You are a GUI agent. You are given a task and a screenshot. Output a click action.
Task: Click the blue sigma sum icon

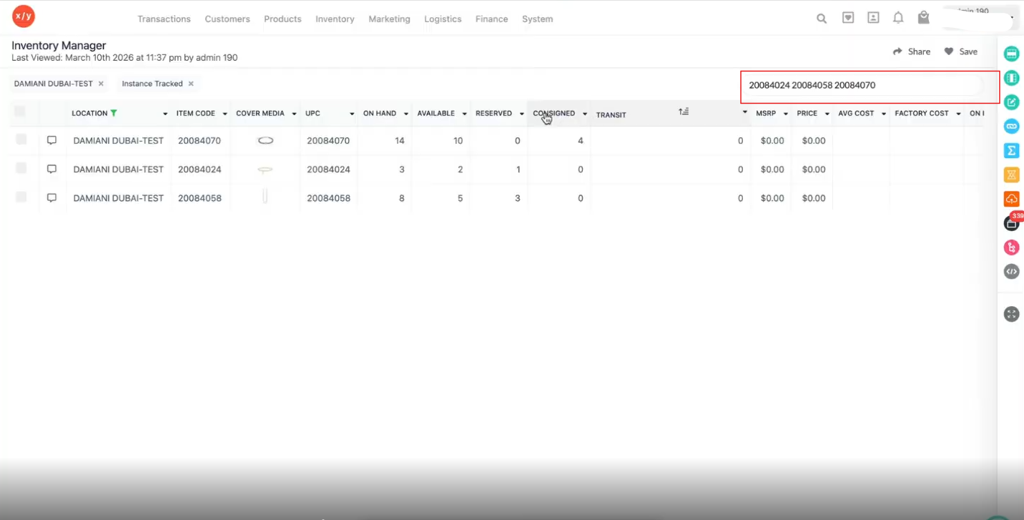click(1012, 150)
